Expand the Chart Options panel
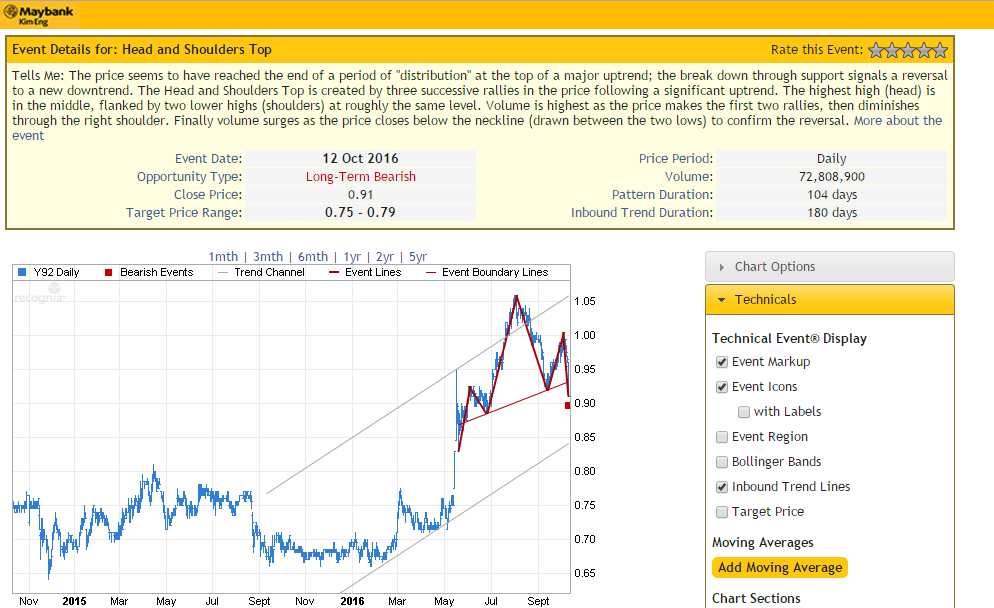Viewport: 994px width, 608px height. coord(829,267)
